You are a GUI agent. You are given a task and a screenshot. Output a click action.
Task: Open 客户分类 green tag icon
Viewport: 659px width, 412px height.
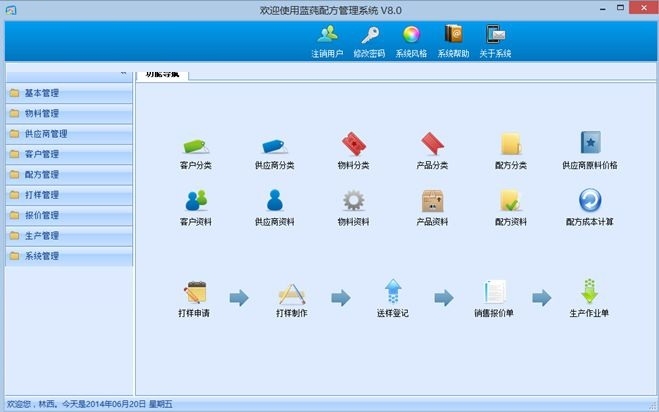(196, 145)
